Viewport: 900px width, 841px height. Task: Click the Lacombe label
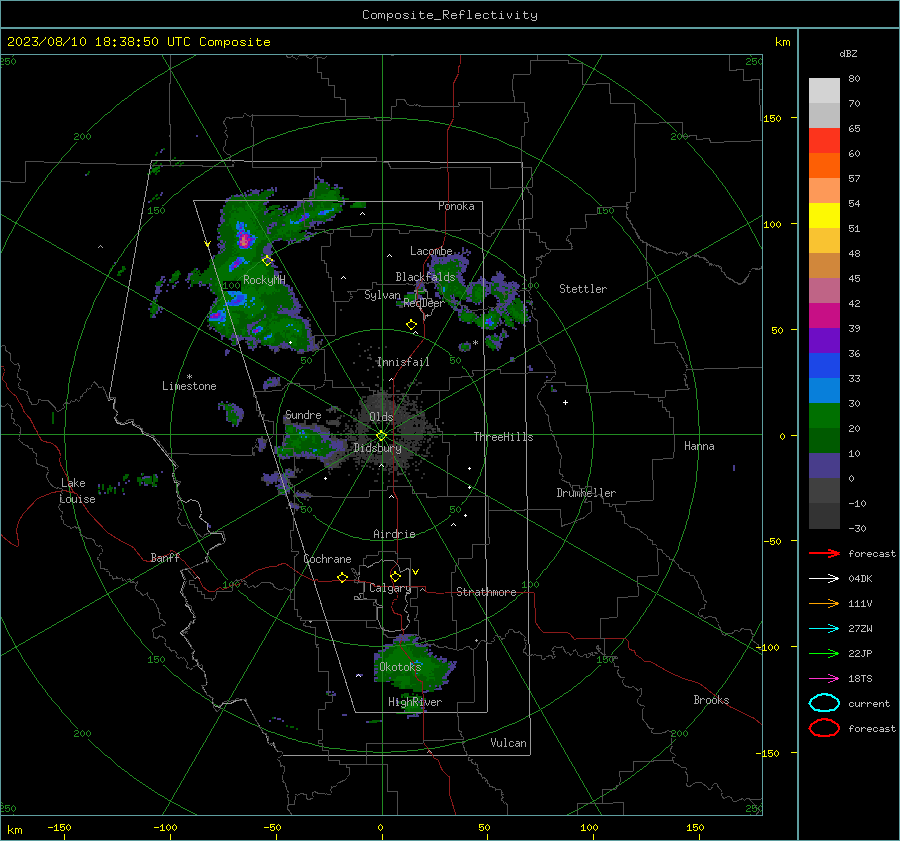coord(431,251)
